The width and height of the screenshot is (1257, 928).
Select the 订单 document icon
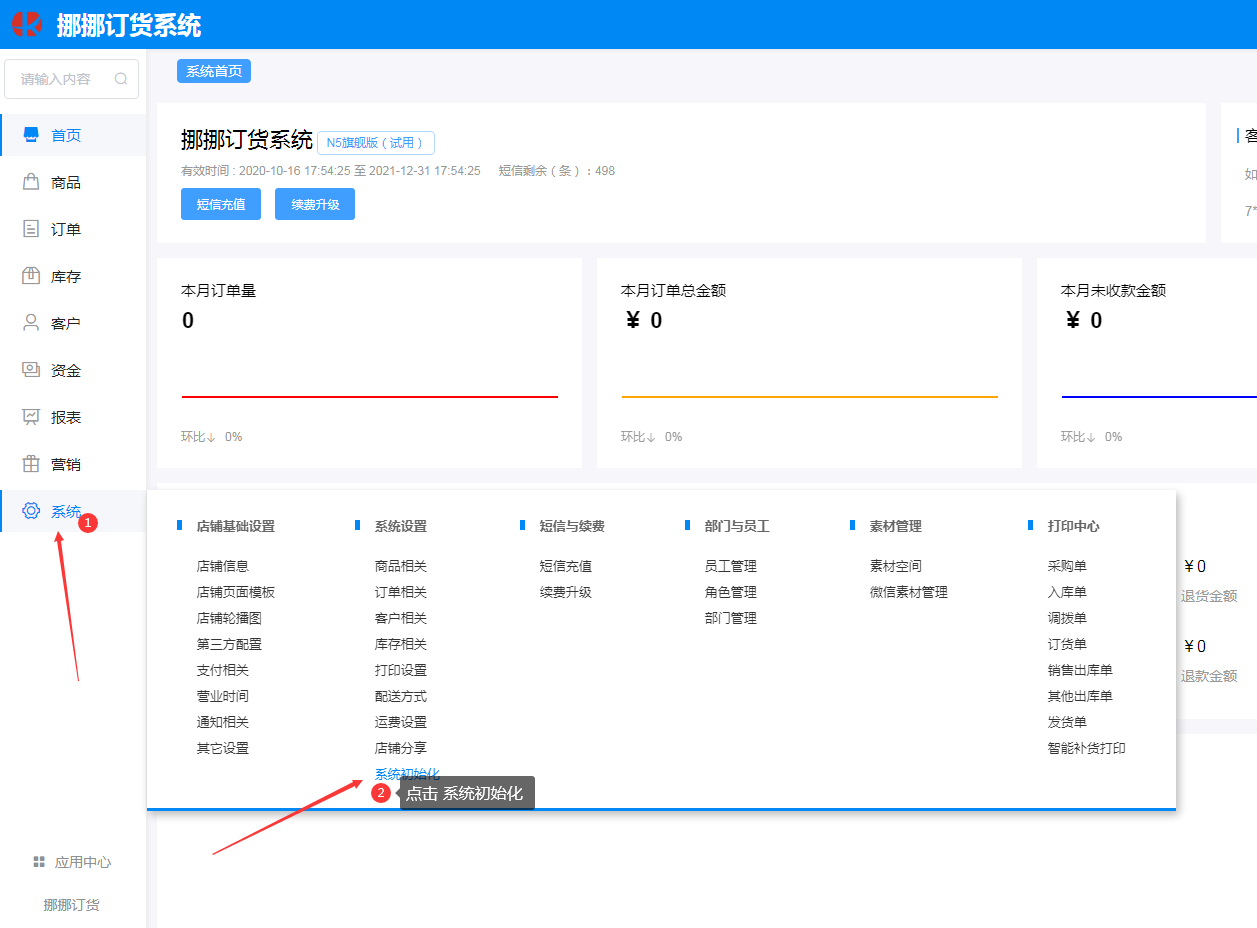click(x=31, y=229)
